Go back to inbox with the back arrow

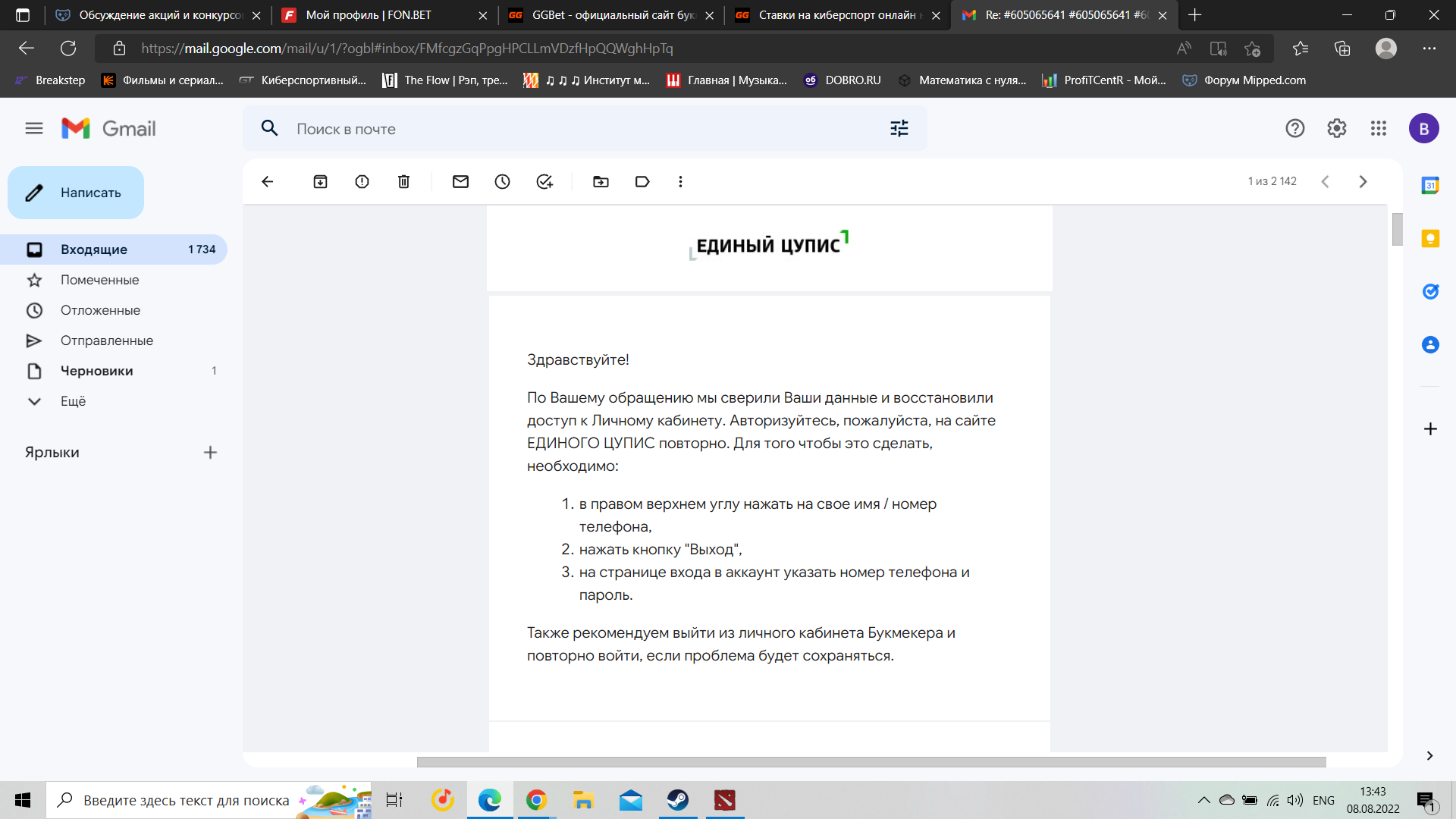pos(268,182)
